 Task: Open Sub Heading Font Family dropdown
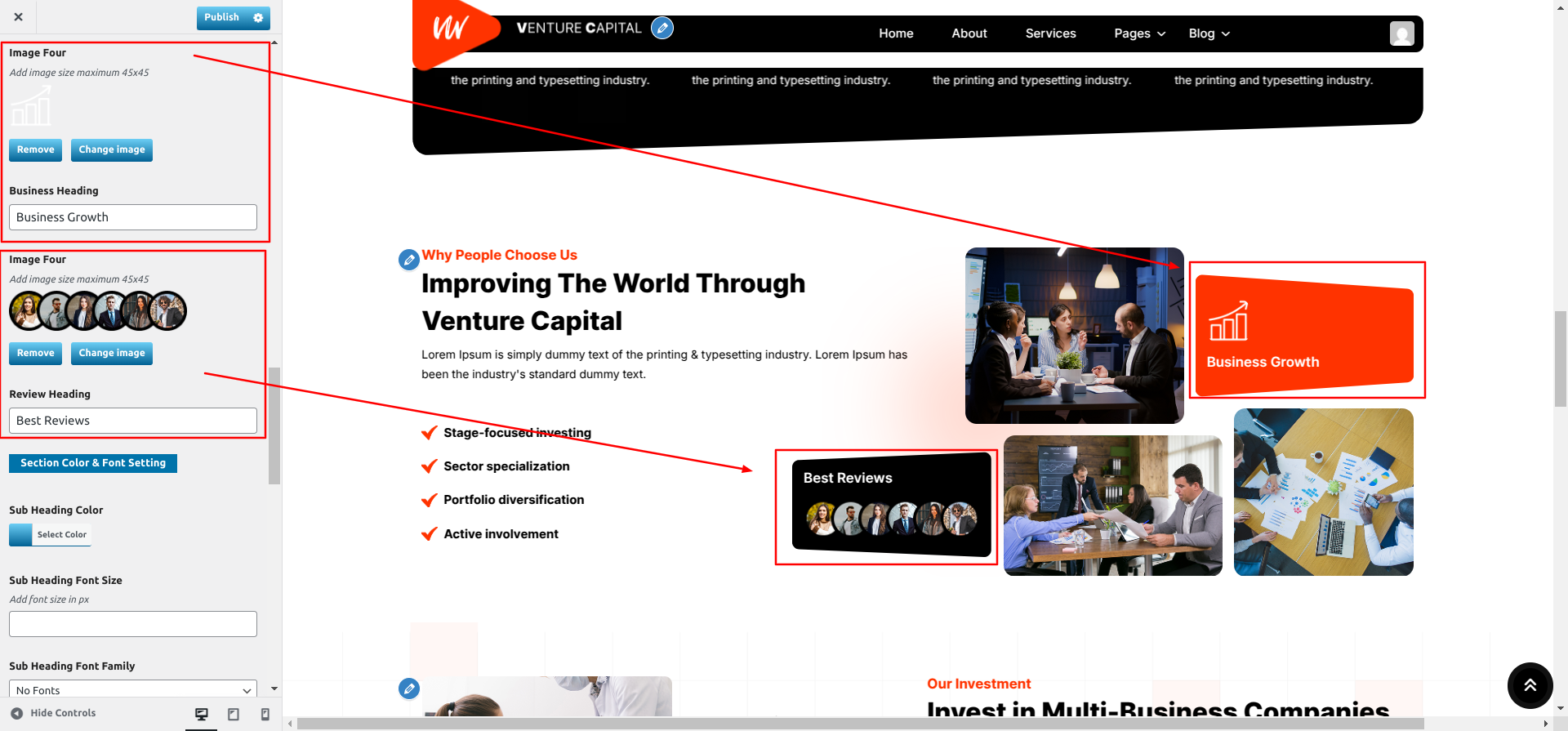tap(133, 689)
